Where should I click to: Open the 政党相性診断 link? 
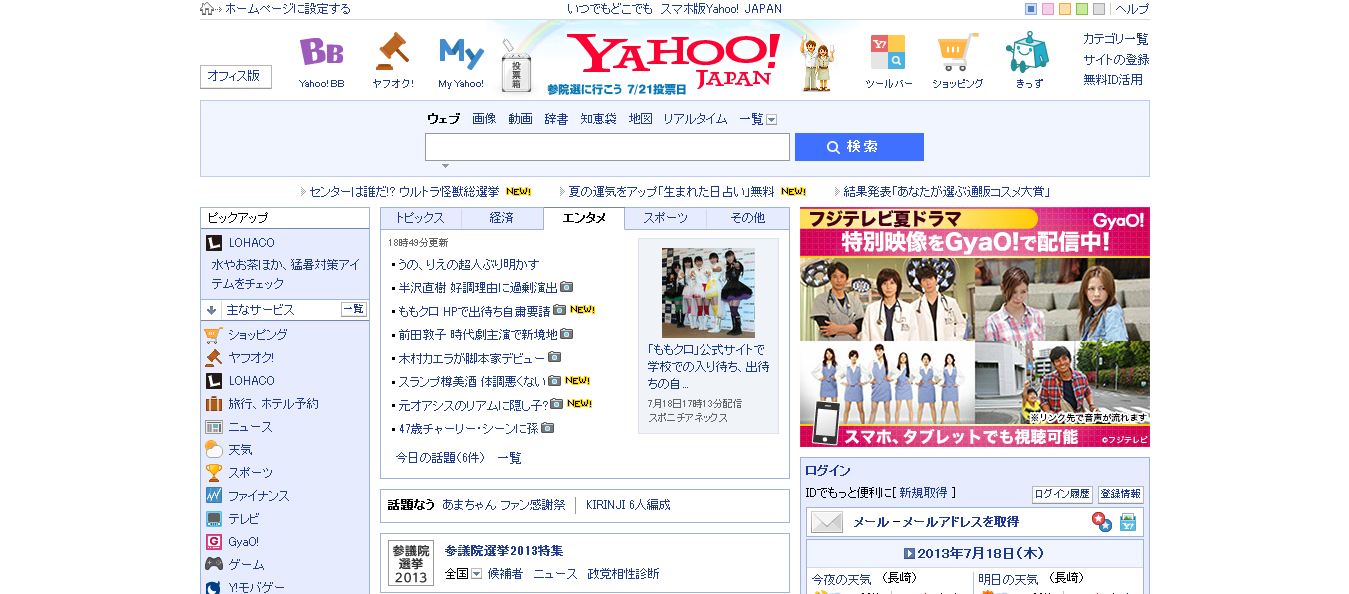(x=624, y=574)
